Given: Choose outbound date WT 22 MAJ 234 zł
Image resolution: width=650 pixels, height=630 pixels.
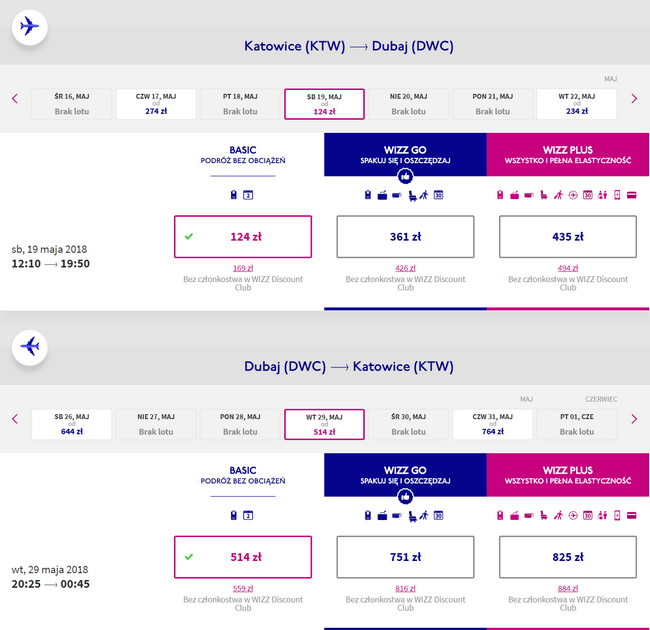Looking at the screenshot, I should coord(577,104).
